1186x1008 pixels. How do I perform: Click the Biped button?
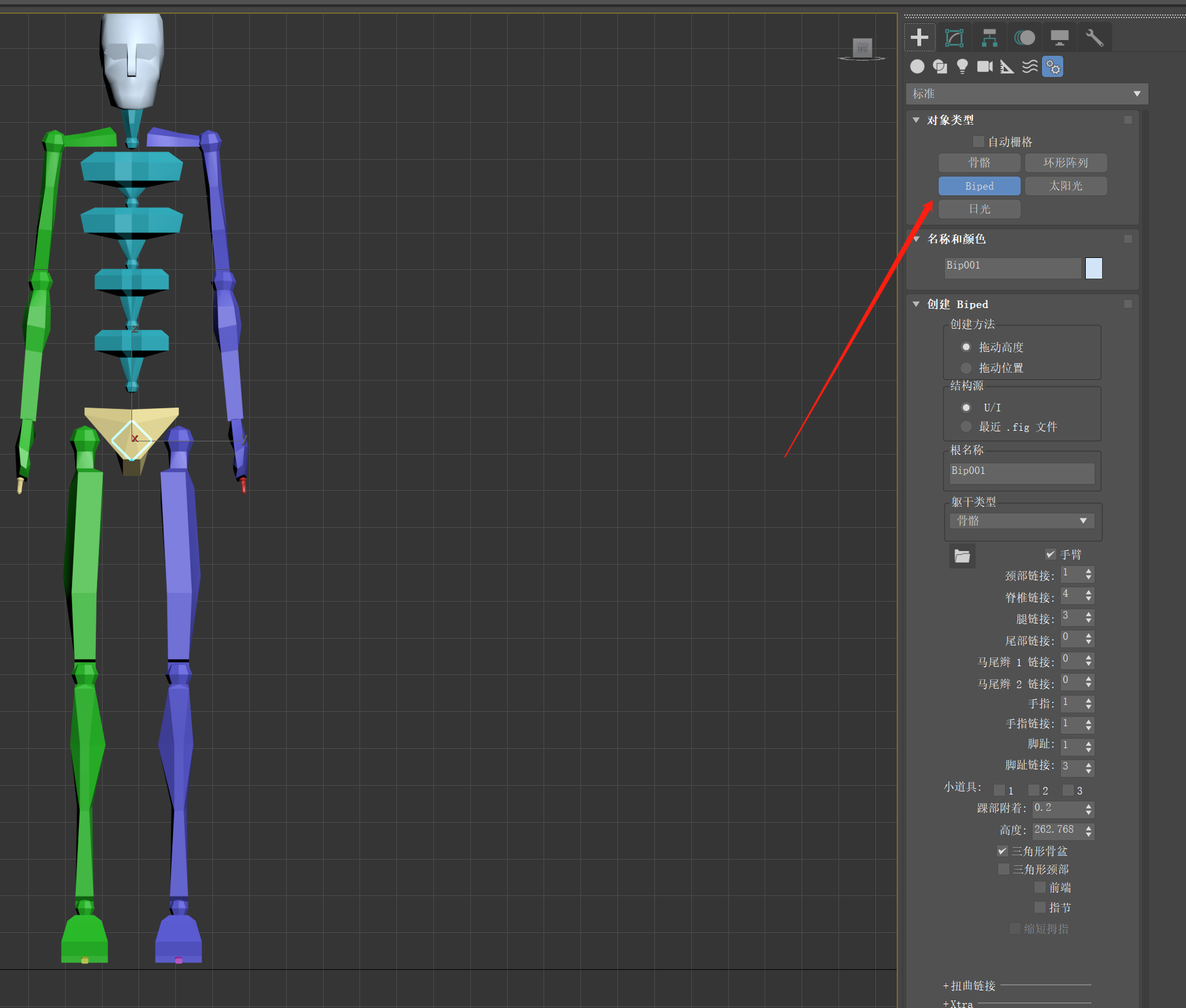(x=979, y=186)
